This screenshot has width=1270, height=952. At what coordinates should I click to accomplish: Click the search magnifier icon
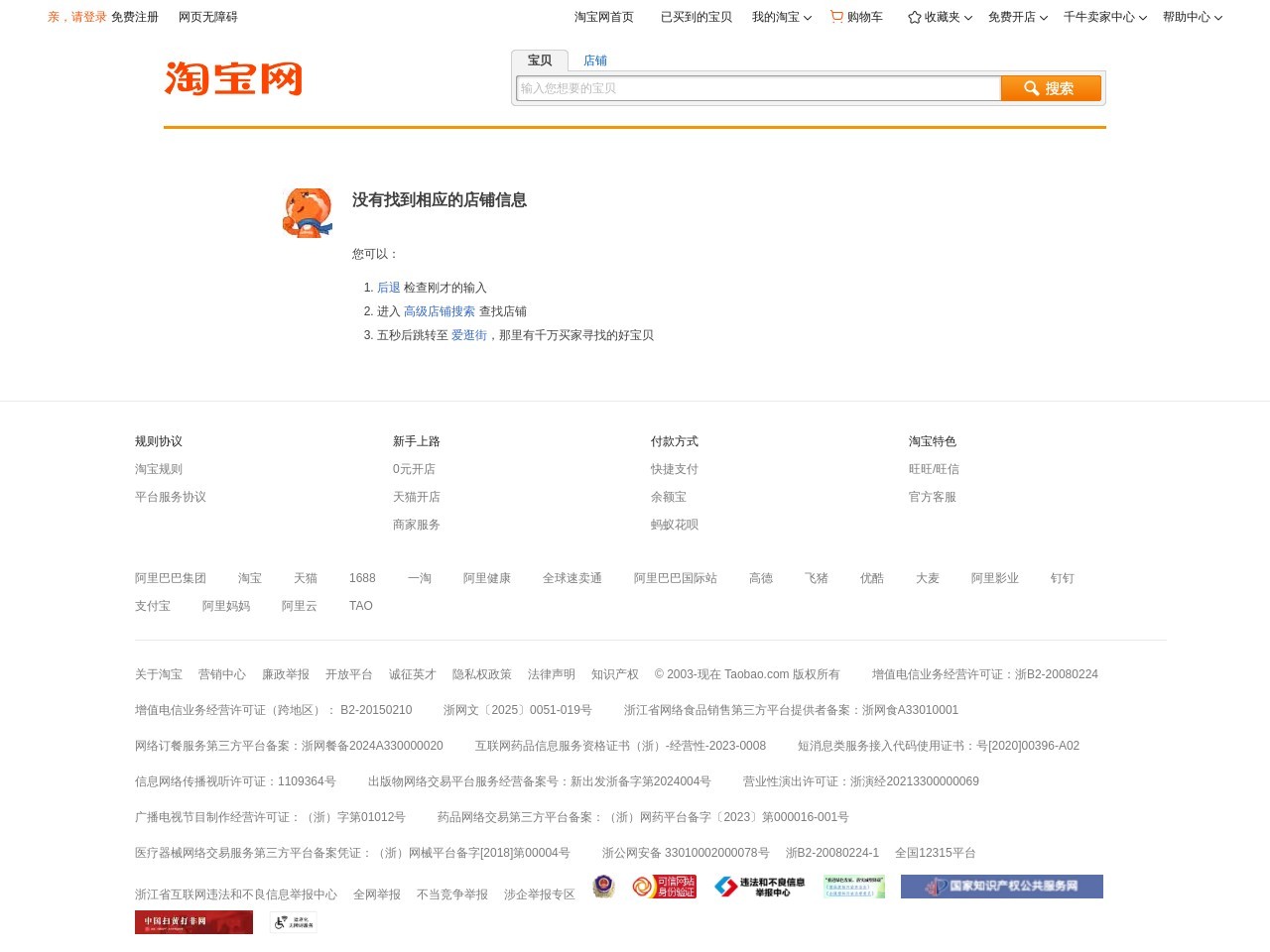pyautogui.click(x=1032, y=88)
